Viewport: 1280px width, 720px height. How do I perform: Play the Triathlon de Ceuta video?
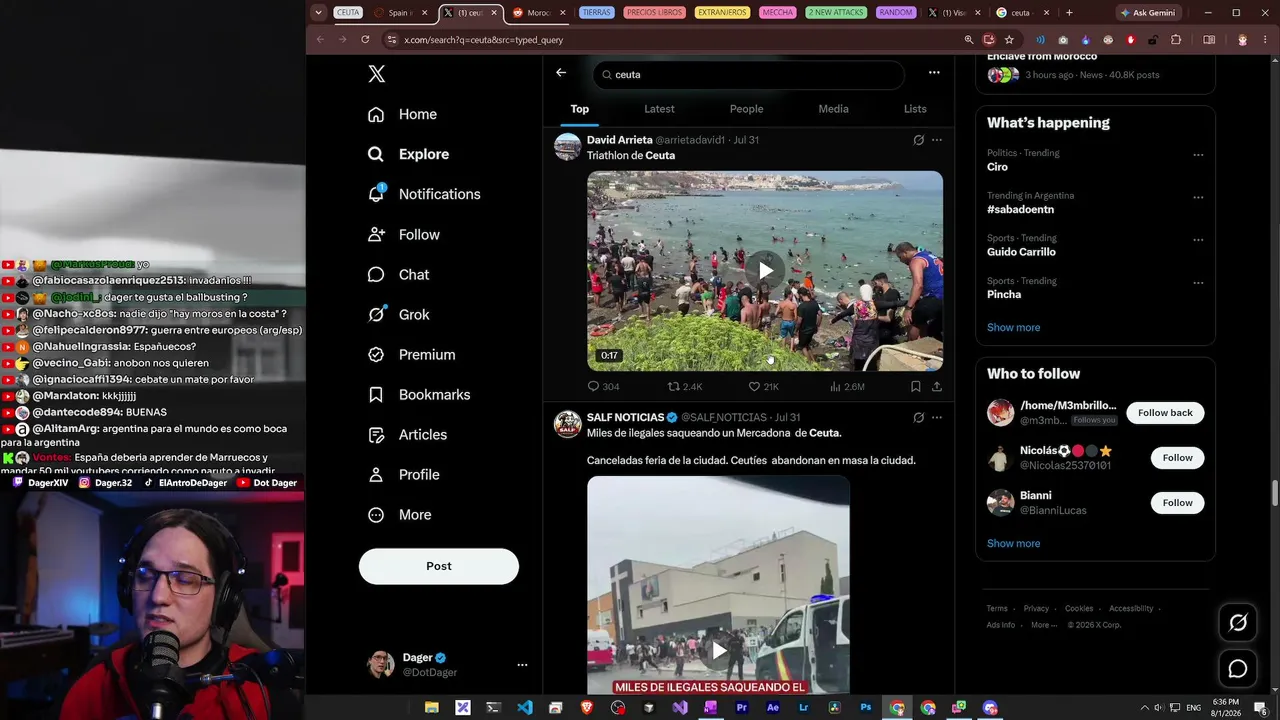(x=765, y=270)
